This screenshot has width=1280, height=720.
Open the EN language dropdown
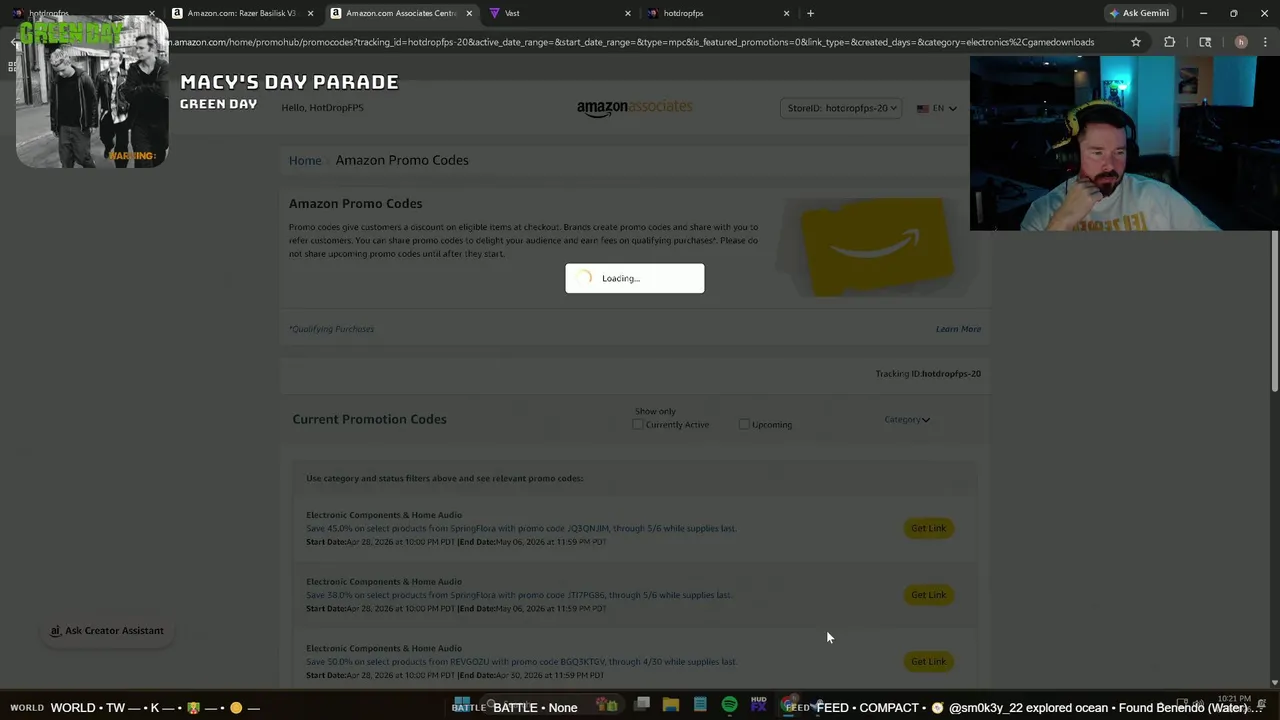pyautogui.click(x=937, y=108)
